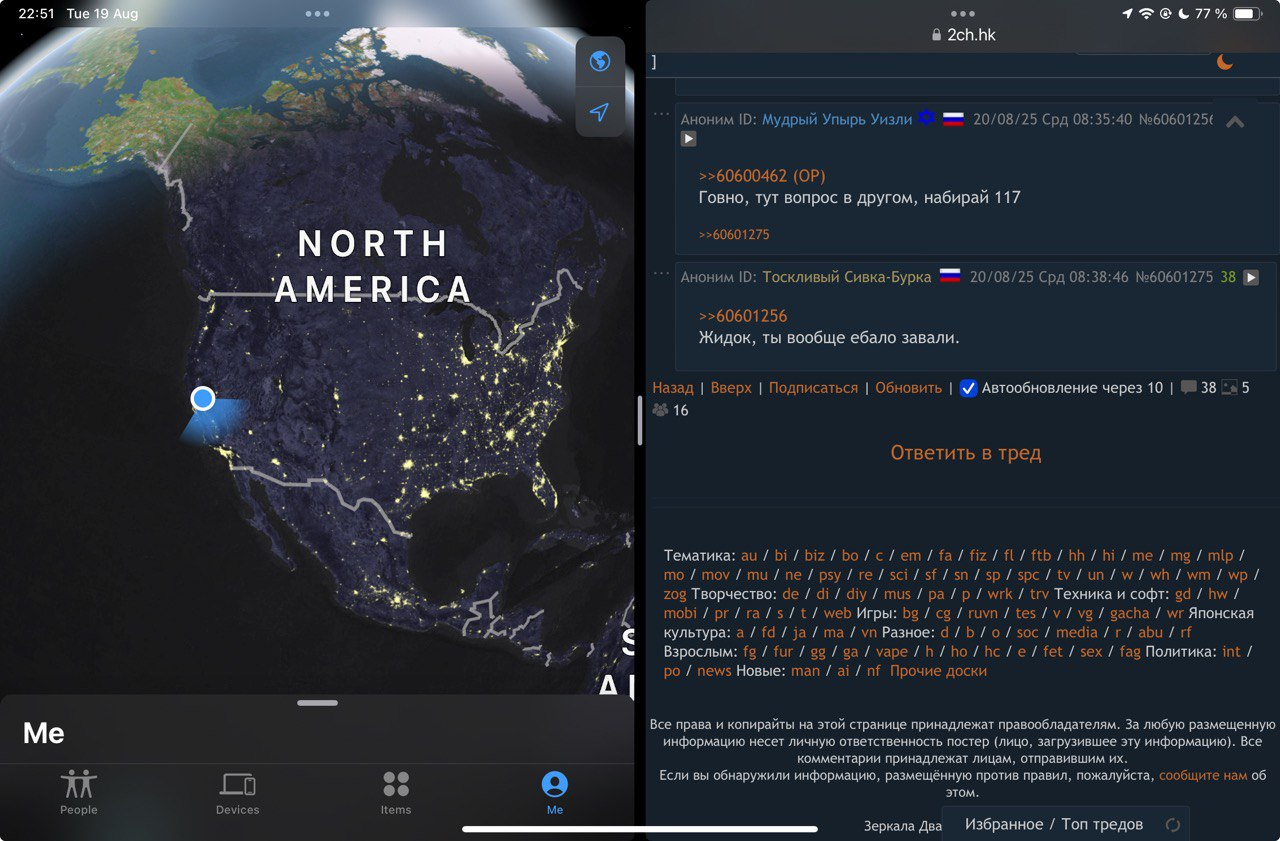
Task: Open the news board link
Action: (714, 671)
